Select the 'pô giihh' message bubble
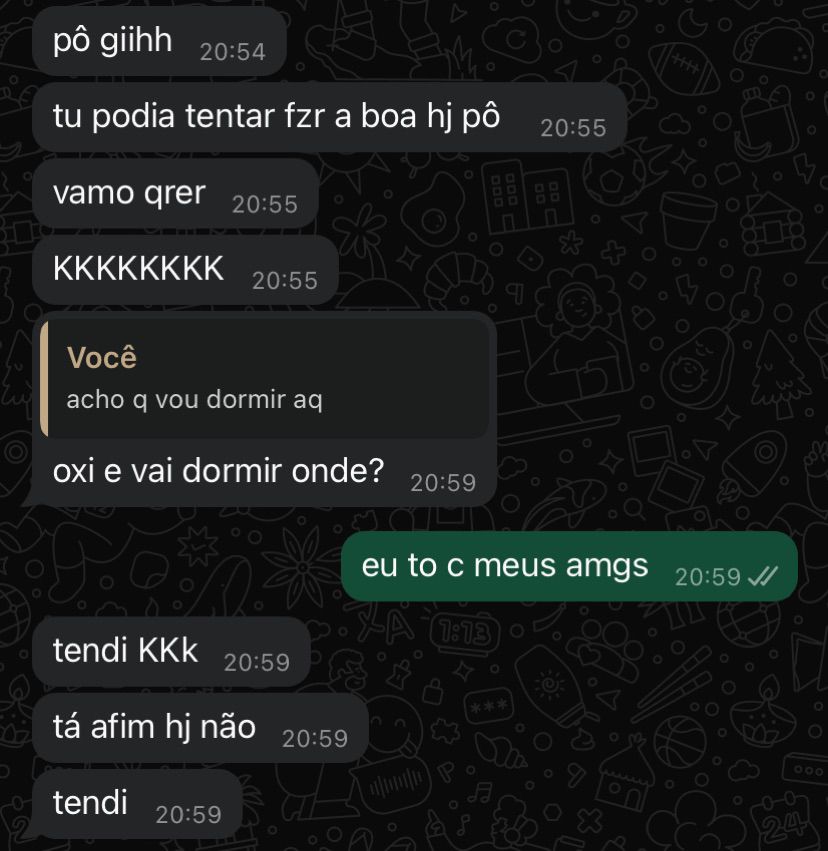Screen dimensions: 828x851 [159, 41]
